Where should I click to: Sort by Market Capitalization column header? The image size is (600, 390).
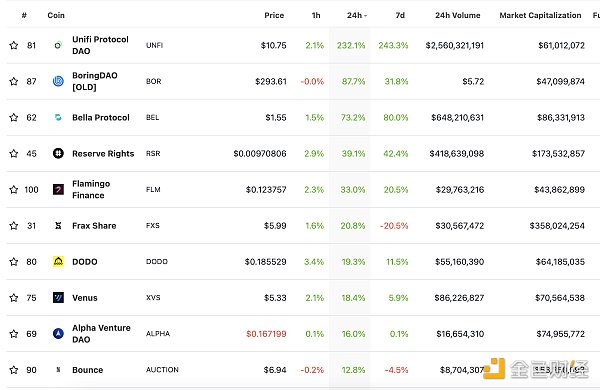point(540,15)
